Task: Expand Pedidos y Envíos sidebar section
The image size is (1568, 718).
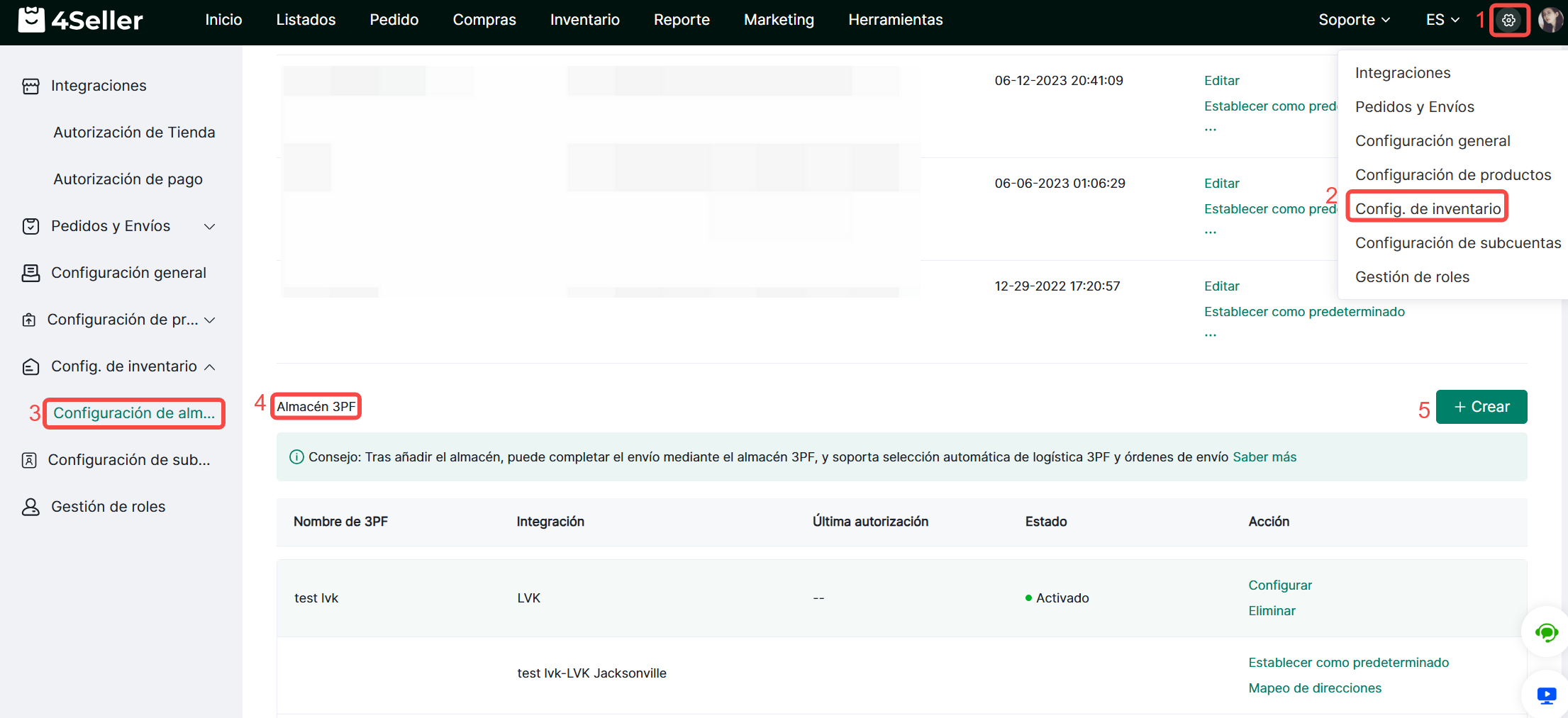Action: [209, 226]
